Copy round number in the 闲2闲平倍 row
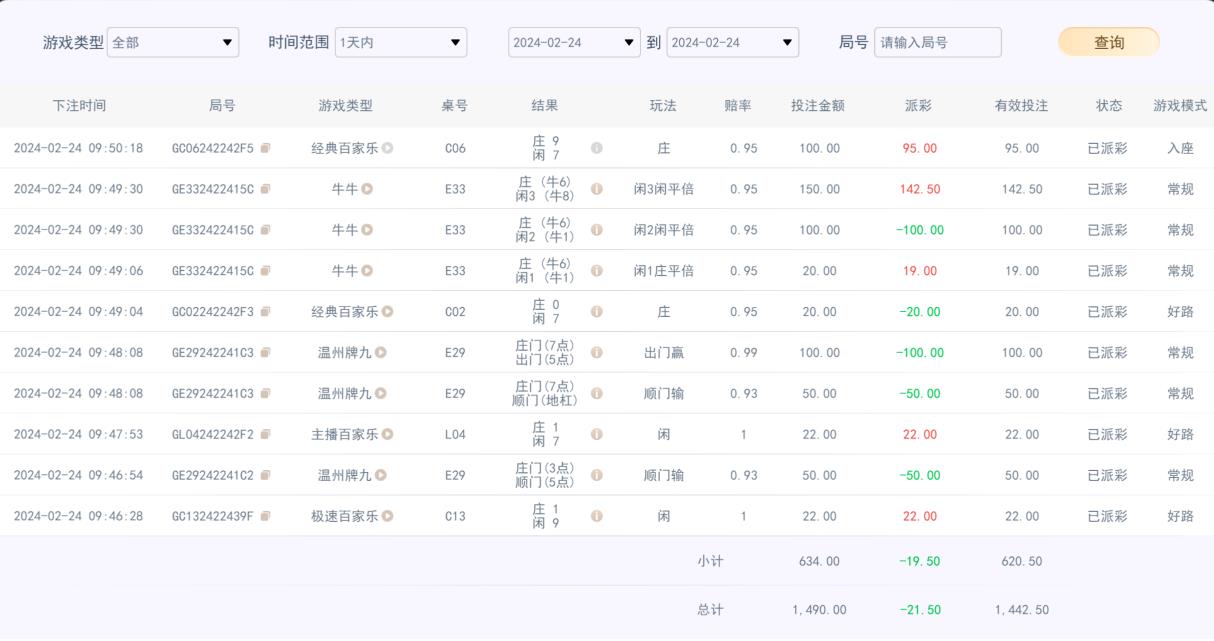 (265, 230)
